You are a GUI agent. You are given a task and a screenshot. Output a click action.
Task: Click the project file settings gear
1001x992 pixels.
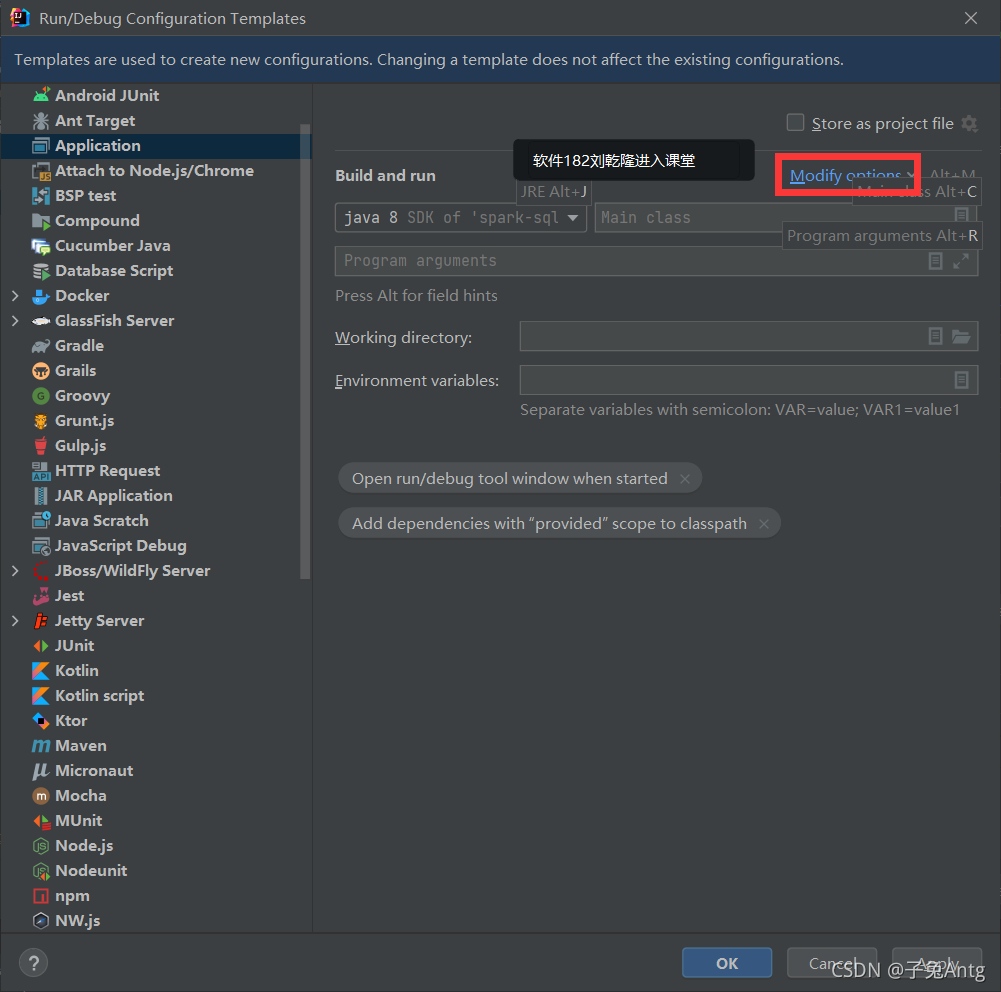969,123
